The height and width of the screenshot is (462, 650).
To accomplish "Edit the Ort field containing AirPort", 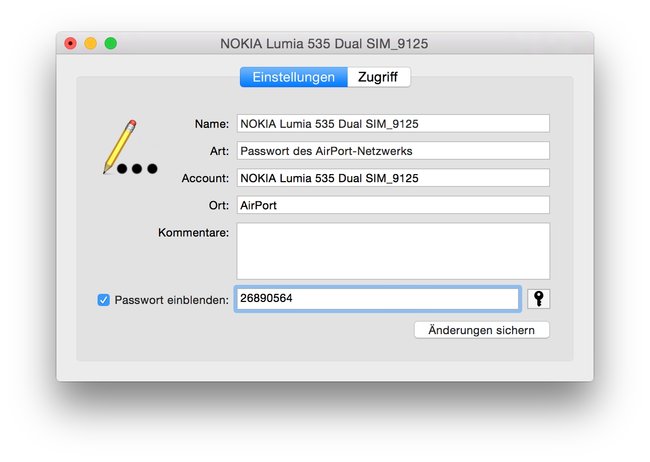I will (393, 205).
